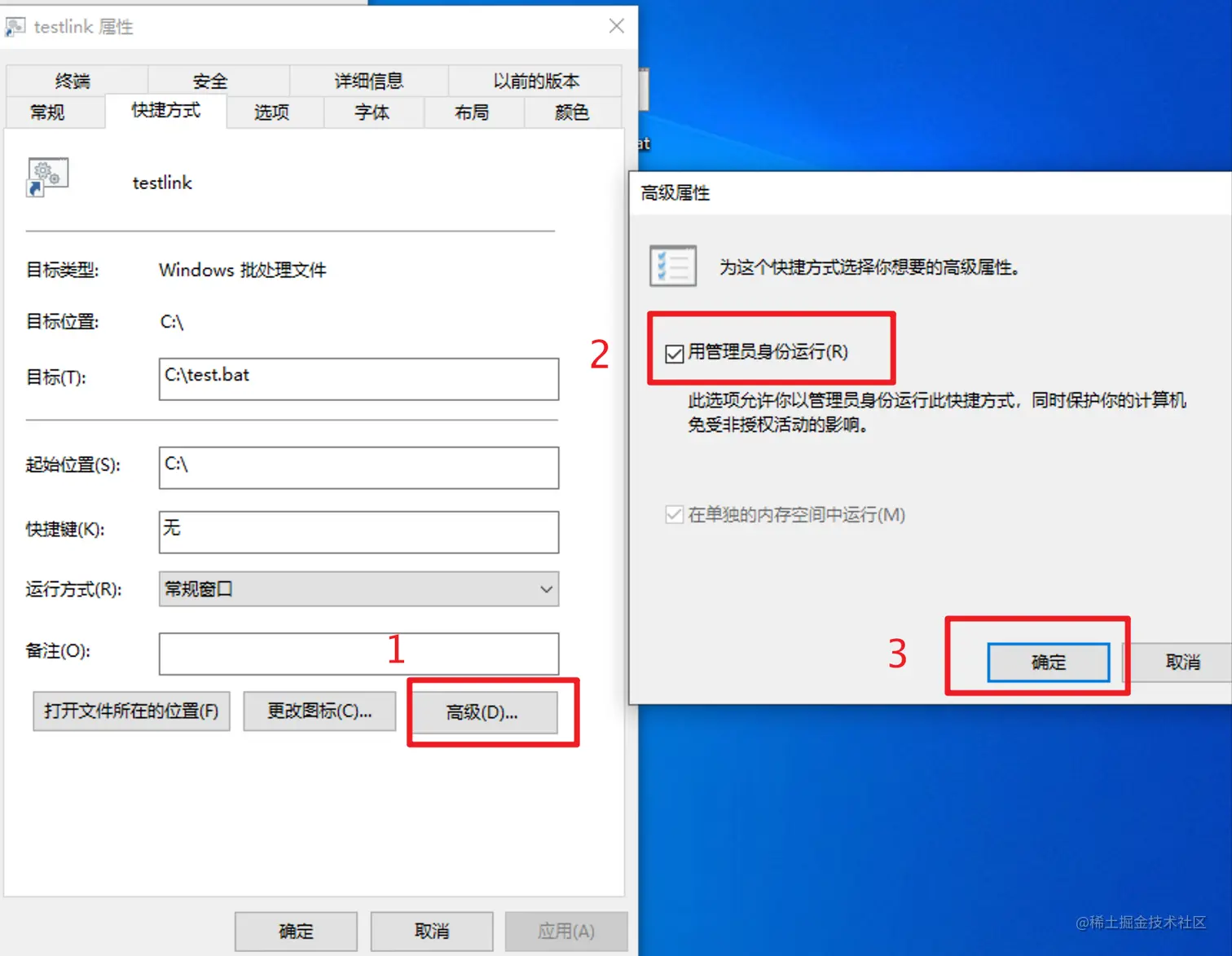The height and width of the screenshot is (956, 1232).
Task: Switch to the 字体 tab
Action: 372,112
